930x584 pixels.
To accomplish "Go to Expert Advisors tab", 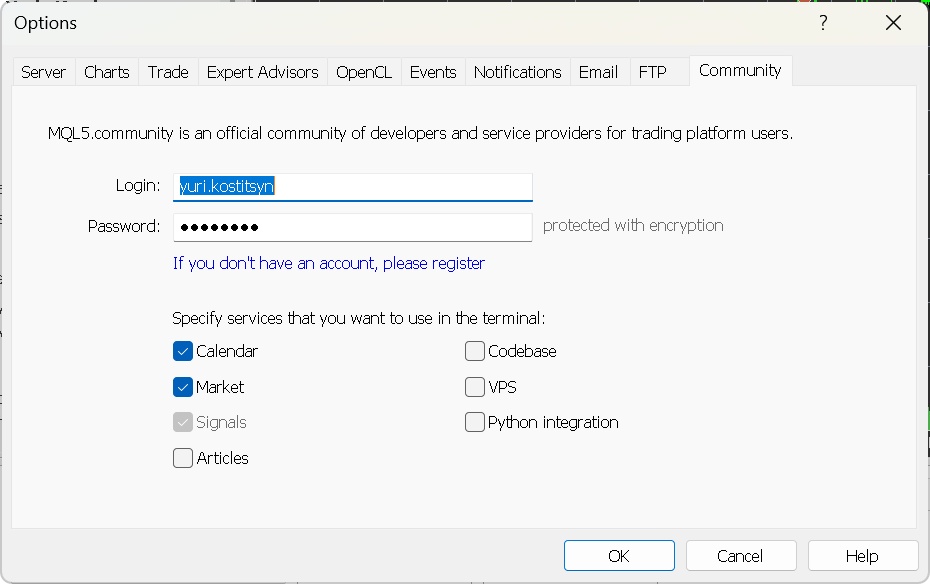I will coord(262,72).
